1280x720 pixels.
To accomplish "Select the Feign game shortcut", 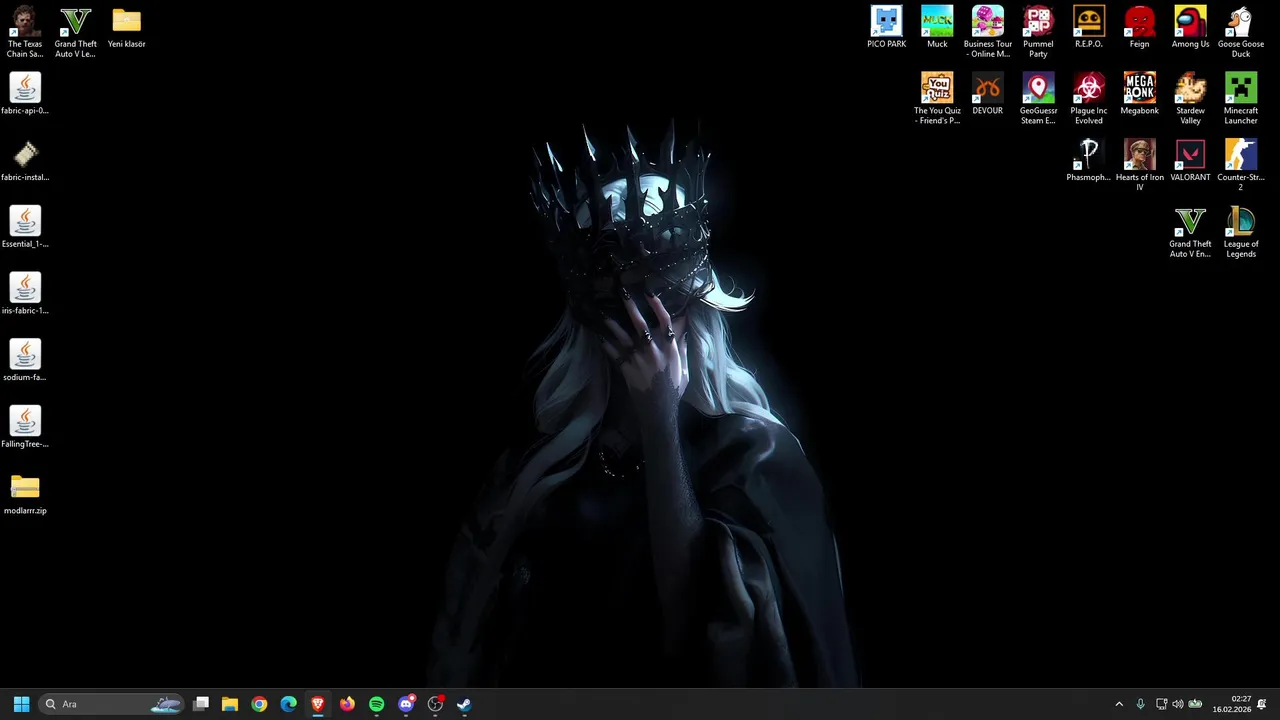I will pos(1139,28).
